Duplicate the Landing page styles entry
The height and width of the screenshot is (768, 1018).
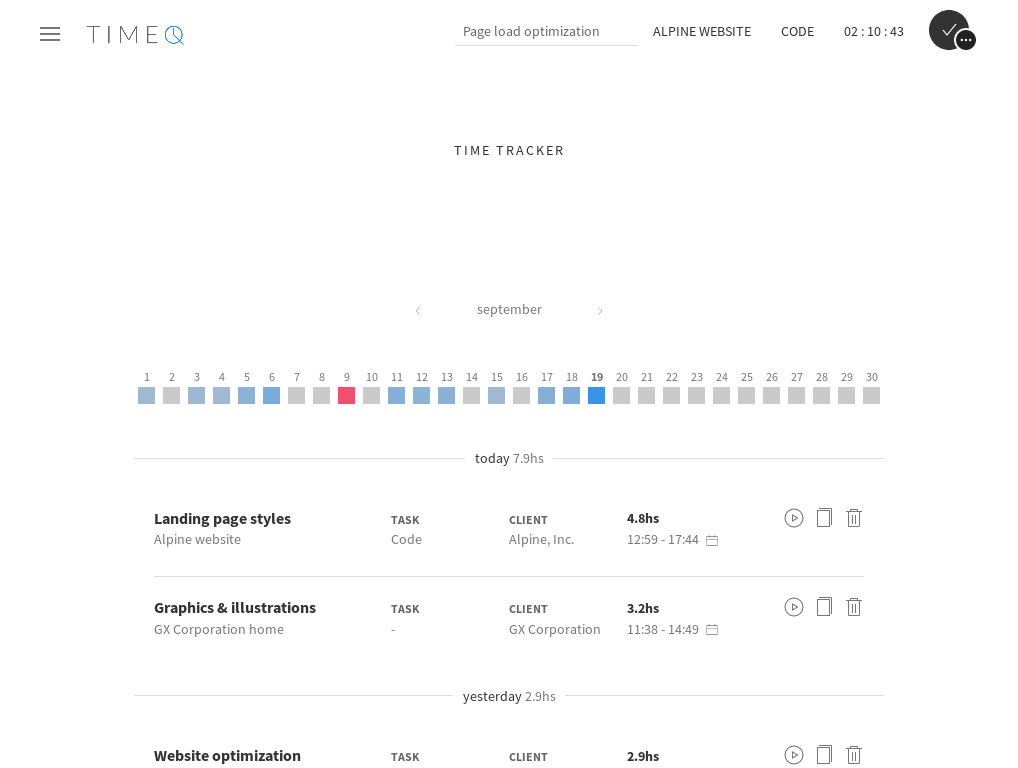coord(824,518)
